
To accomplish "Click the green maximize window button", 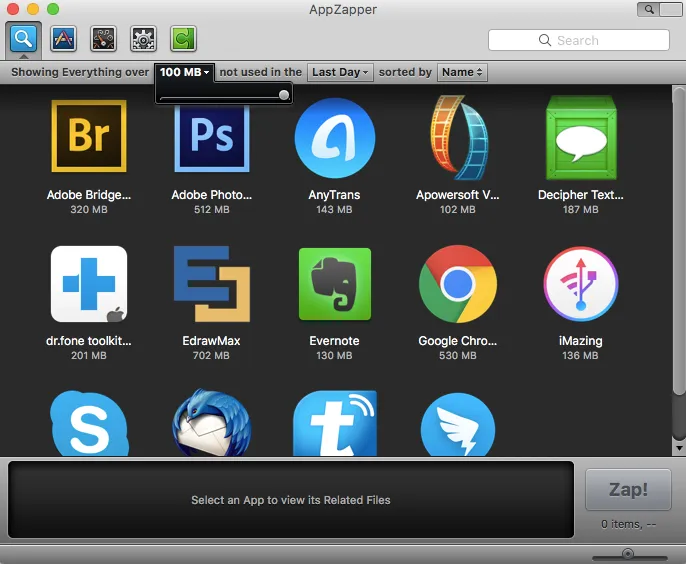I will pos(53,9).
